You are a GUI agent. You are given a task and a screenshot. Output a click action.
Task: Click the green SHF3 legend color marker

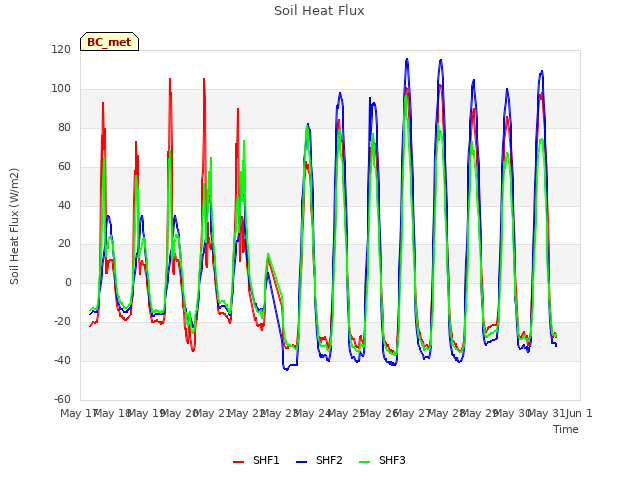coord(364,462)
